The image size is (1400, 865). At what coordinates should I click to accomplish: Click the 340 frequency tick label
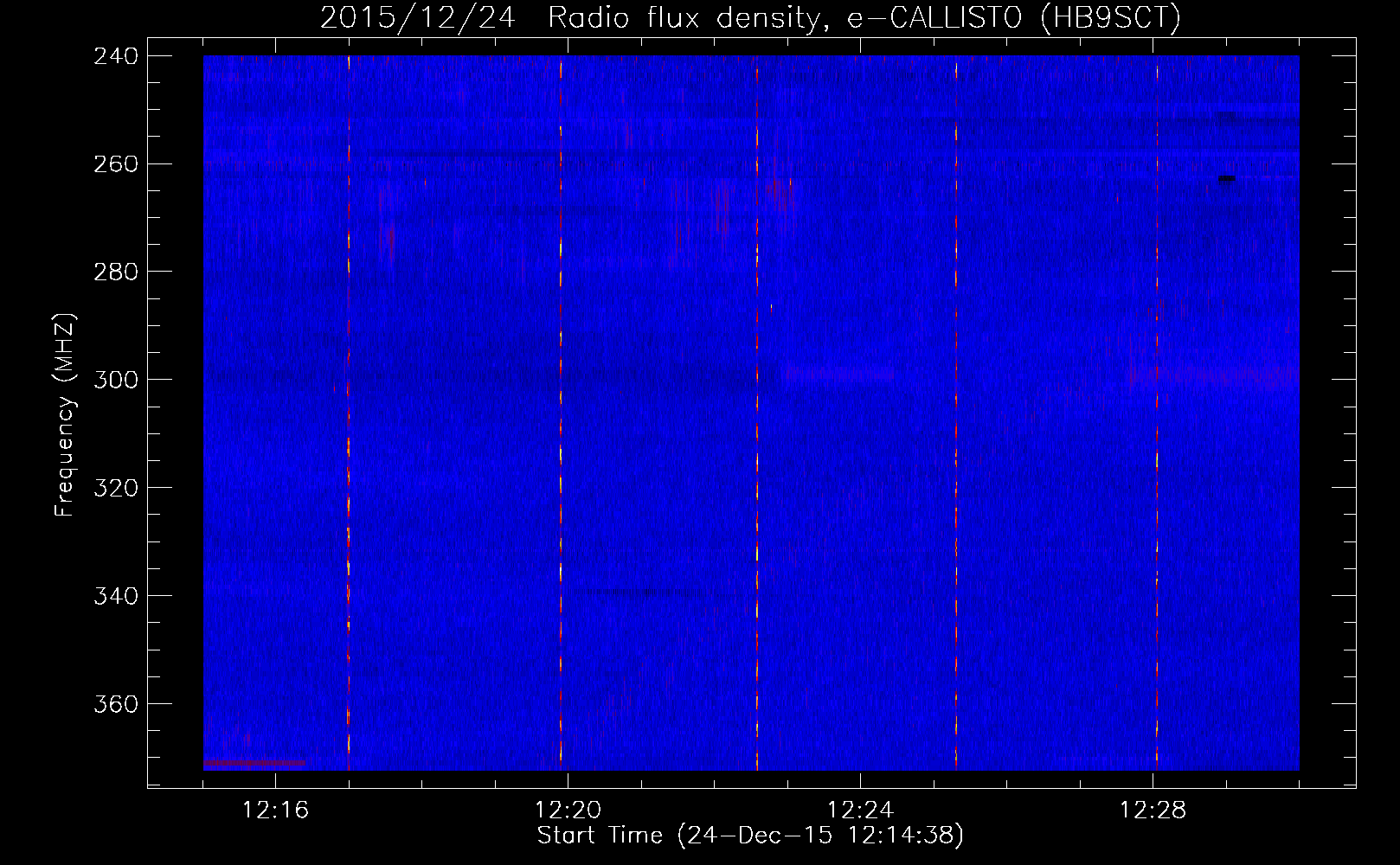tap(114, 596)
